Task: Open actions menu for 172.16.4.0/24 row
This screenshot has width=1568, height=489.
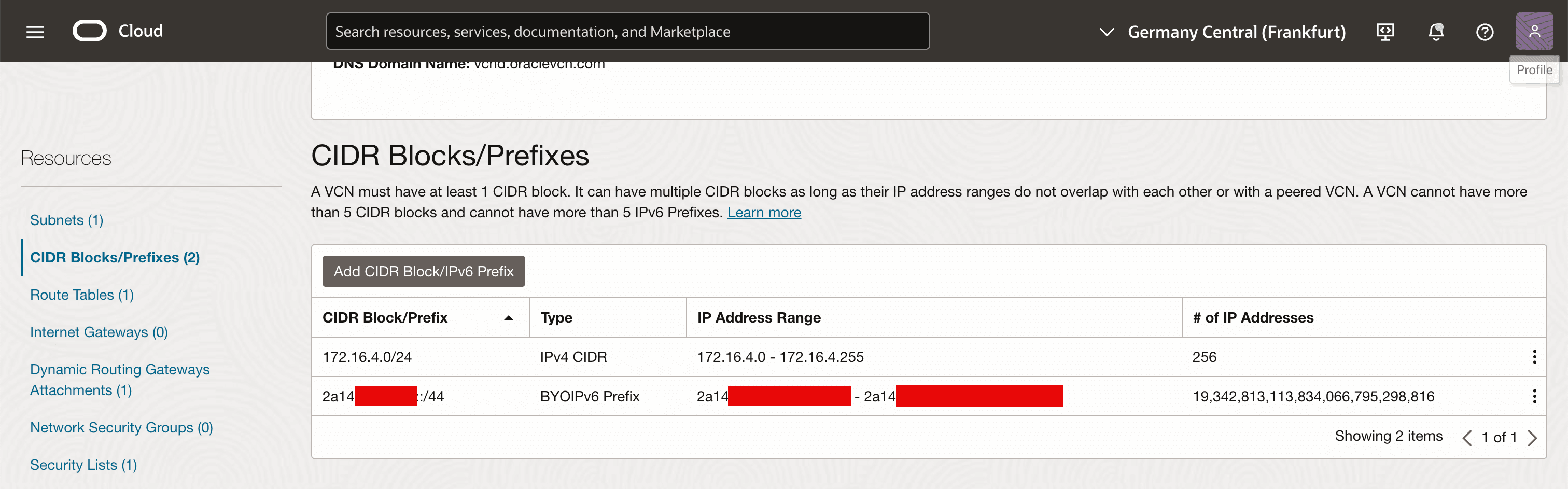Action: point(1534,357)
